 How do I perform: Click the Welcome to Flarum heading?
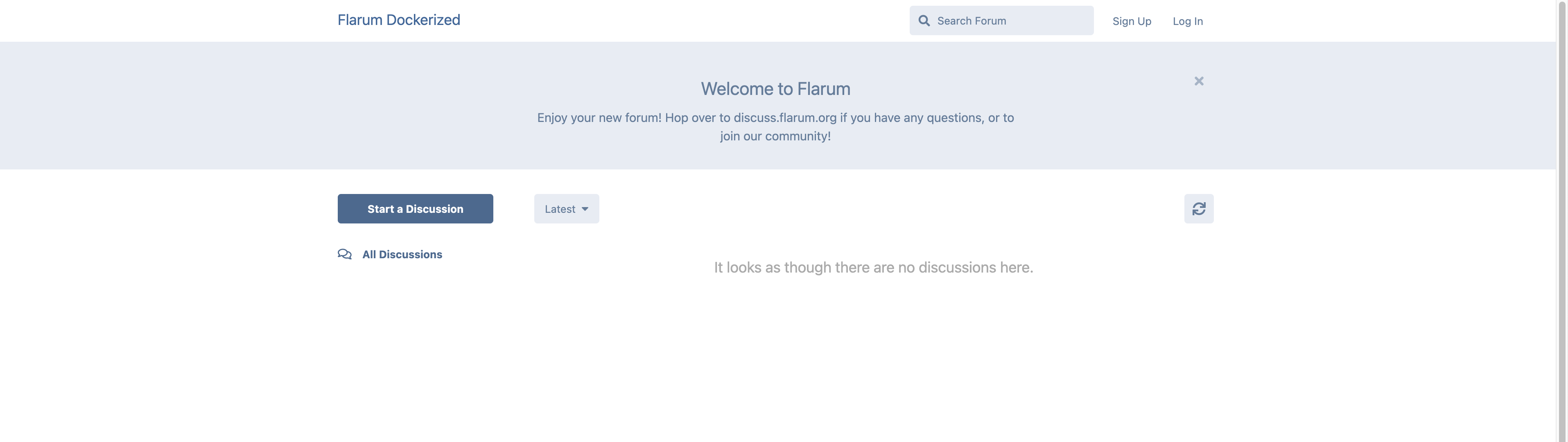pos(775,89)
